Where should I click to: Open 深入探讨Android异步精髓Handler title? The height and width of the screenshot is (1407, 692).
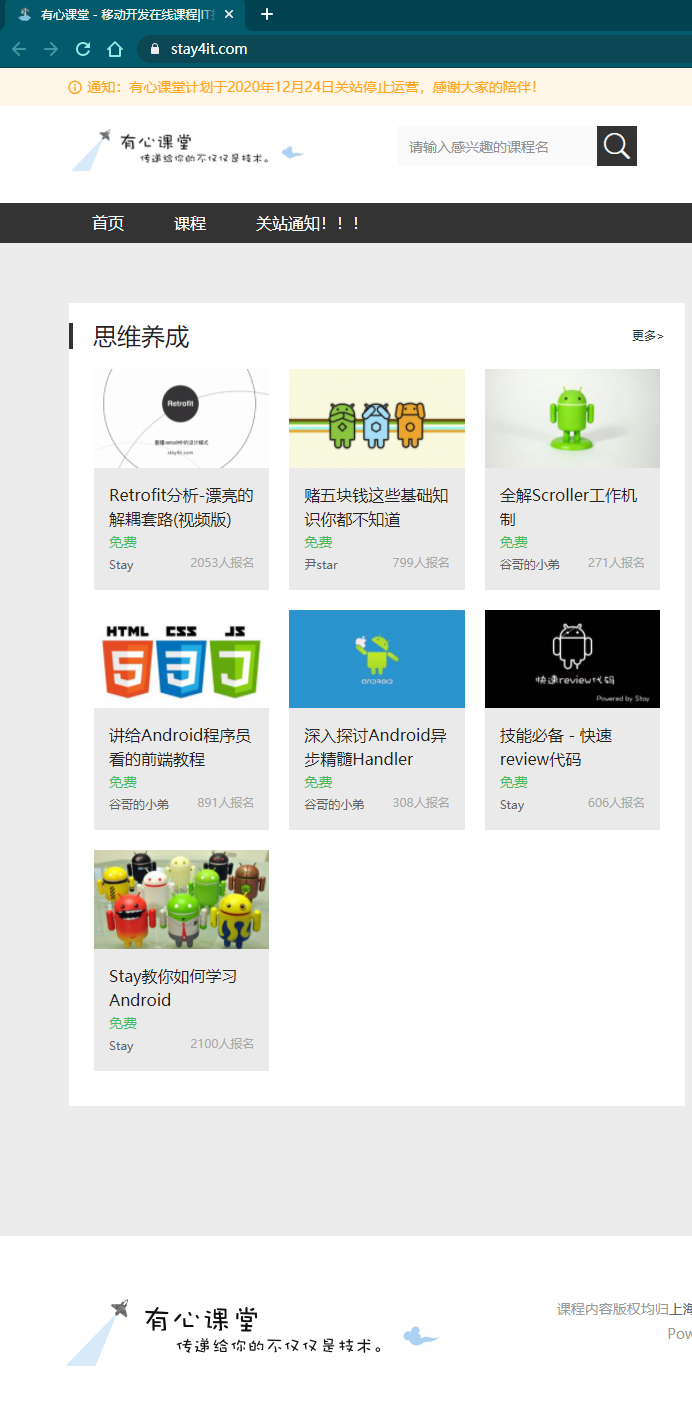coord(375,747)
